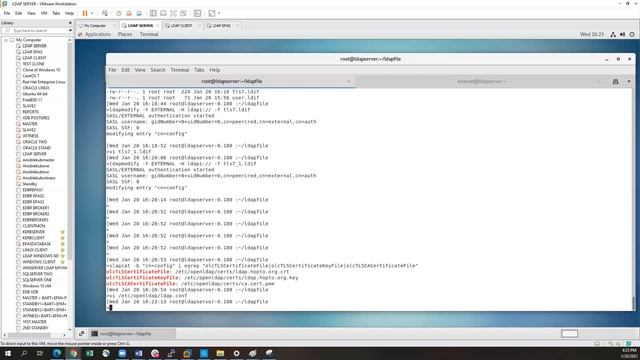This screenshot has width=640, height=360.
Task: Select KERBSERVER in the library tree
Action: 33,232
